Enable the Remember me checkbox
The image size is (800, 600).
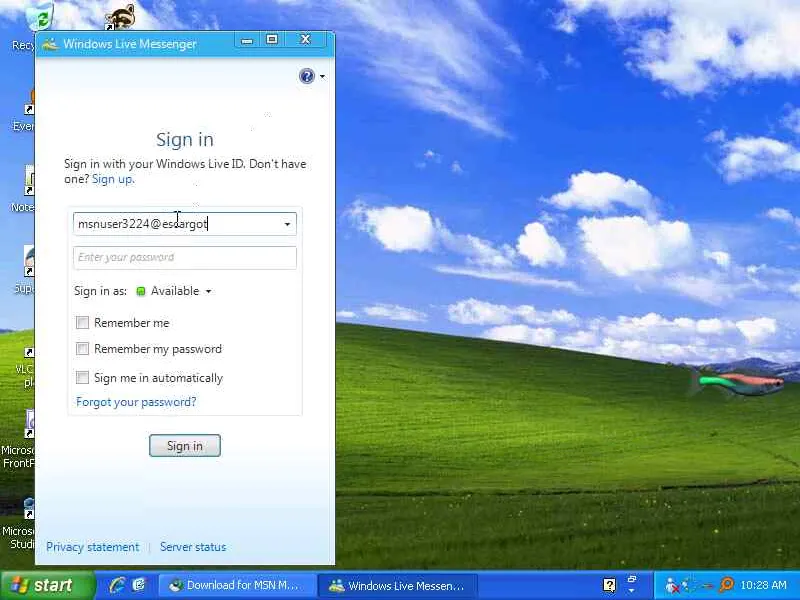point(82,322)
